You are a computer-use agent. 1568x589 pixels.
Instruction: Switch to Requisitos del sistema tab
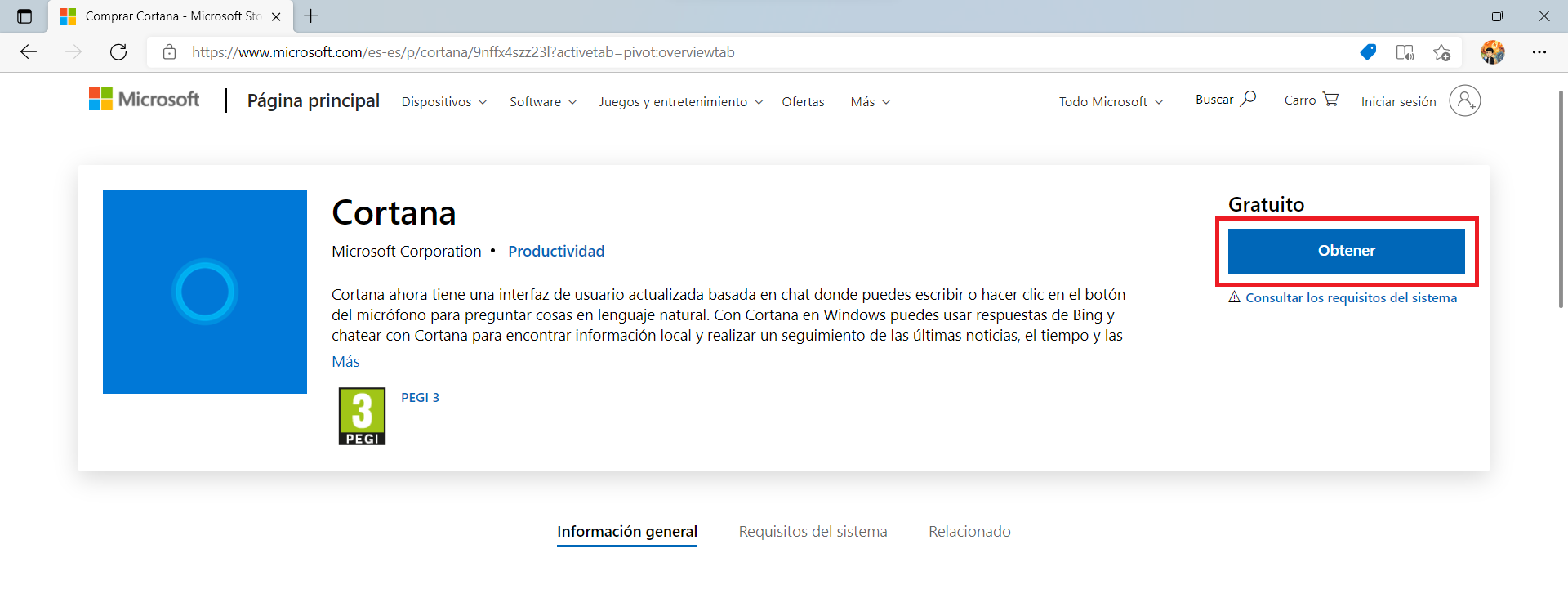click(x=813, y=532)
